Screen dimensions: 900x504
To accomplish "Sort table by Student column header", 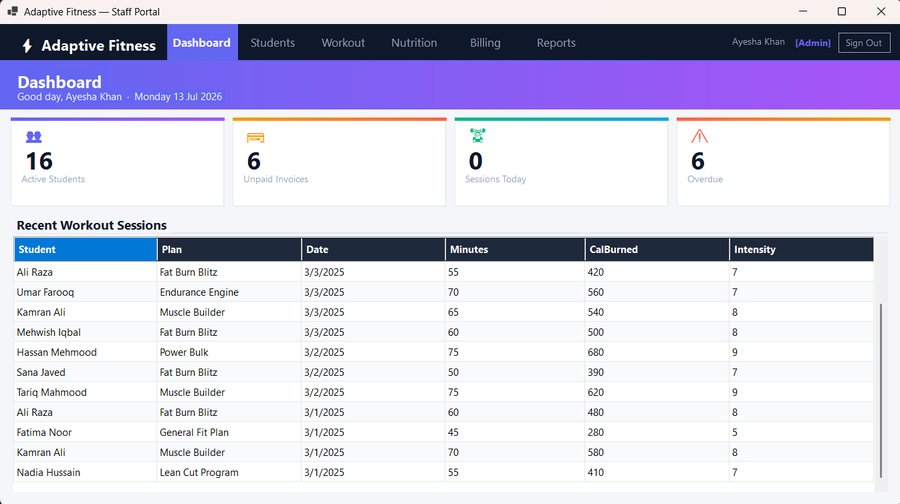I will pyautogui.click(x=86, y=250).
